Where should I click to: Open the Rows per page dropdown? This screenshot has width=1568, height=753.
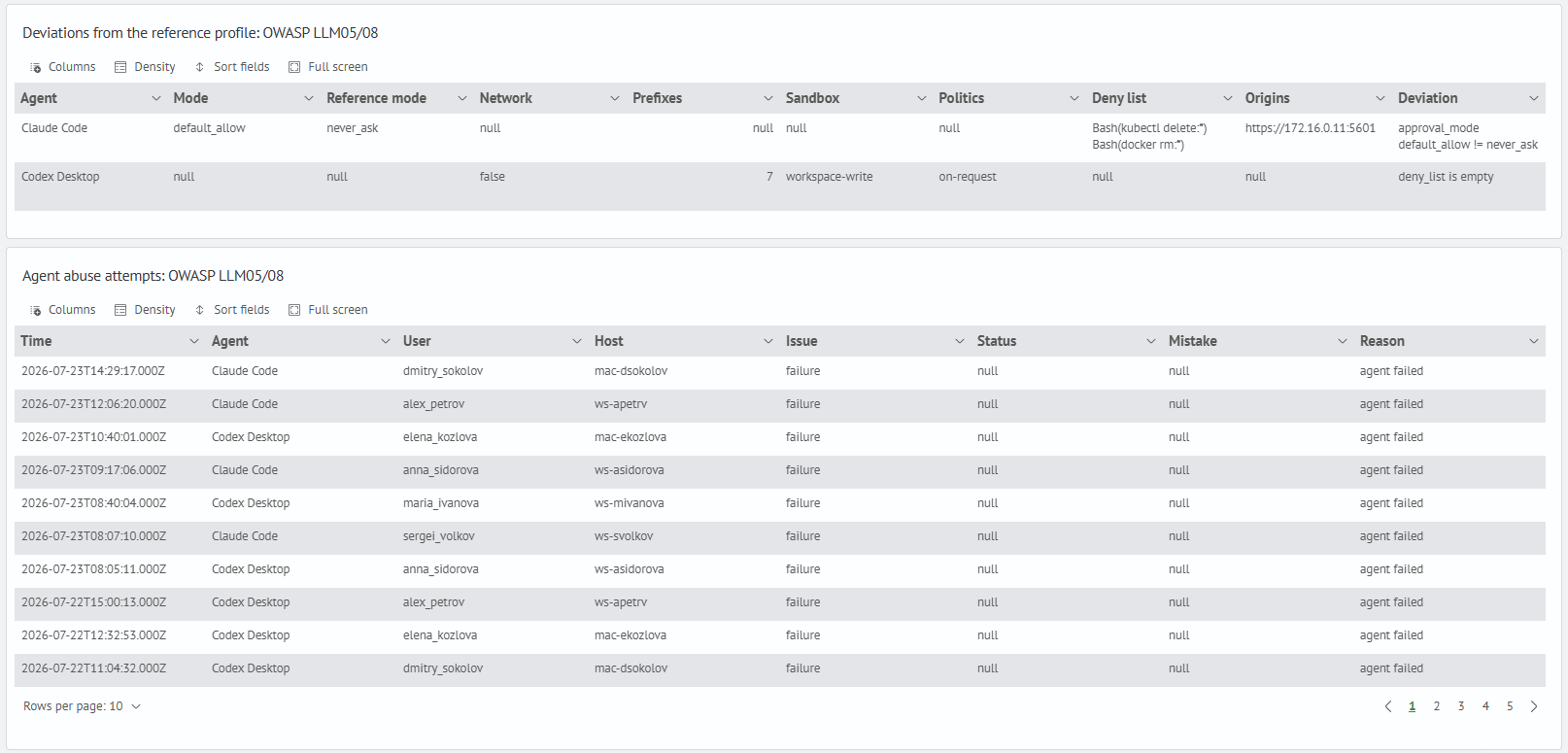tap(83, 706)
